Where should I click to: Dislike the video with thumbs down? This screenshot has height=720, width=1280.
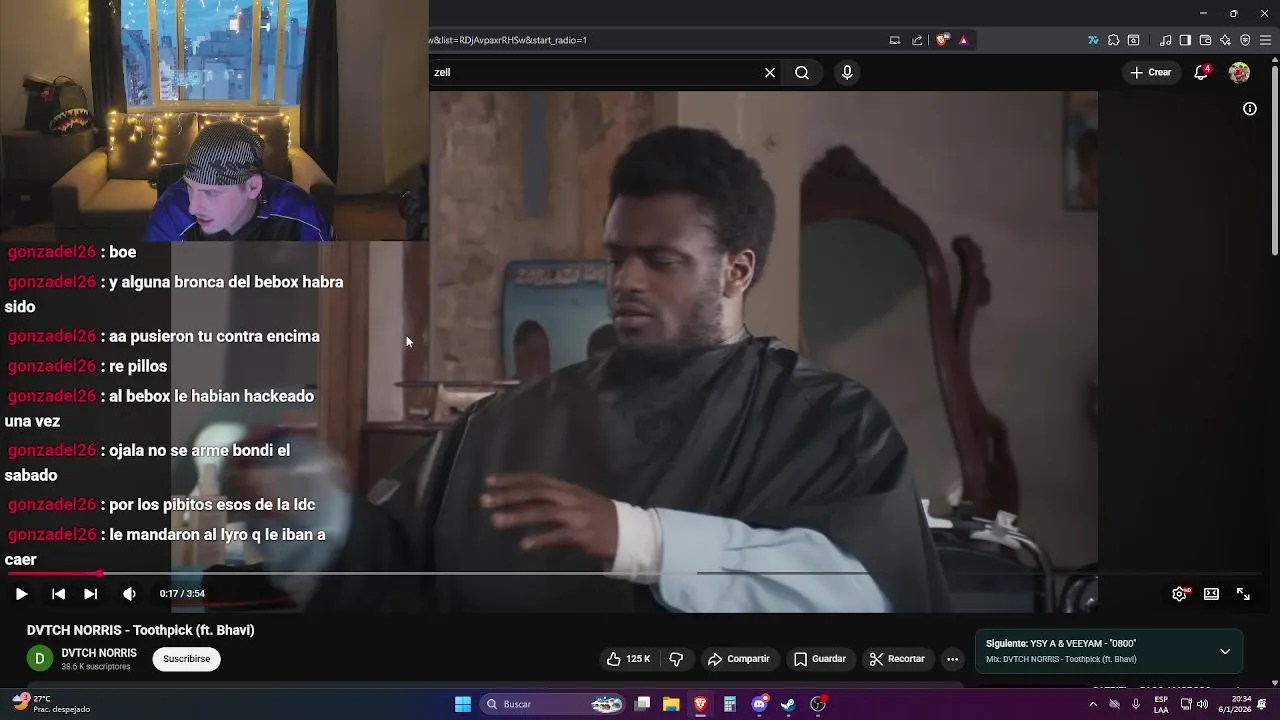pyautogui.click(x=676, y=659)
